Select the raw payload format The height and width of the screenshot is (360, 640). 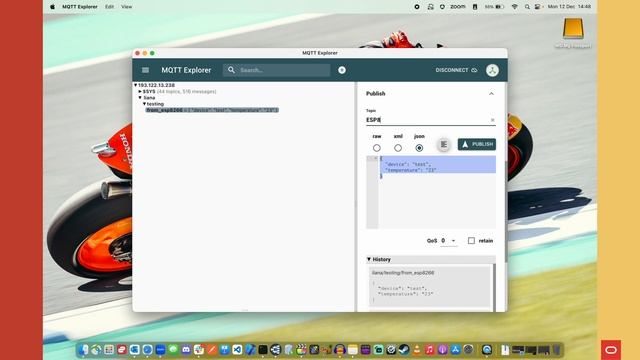(377, 148)
